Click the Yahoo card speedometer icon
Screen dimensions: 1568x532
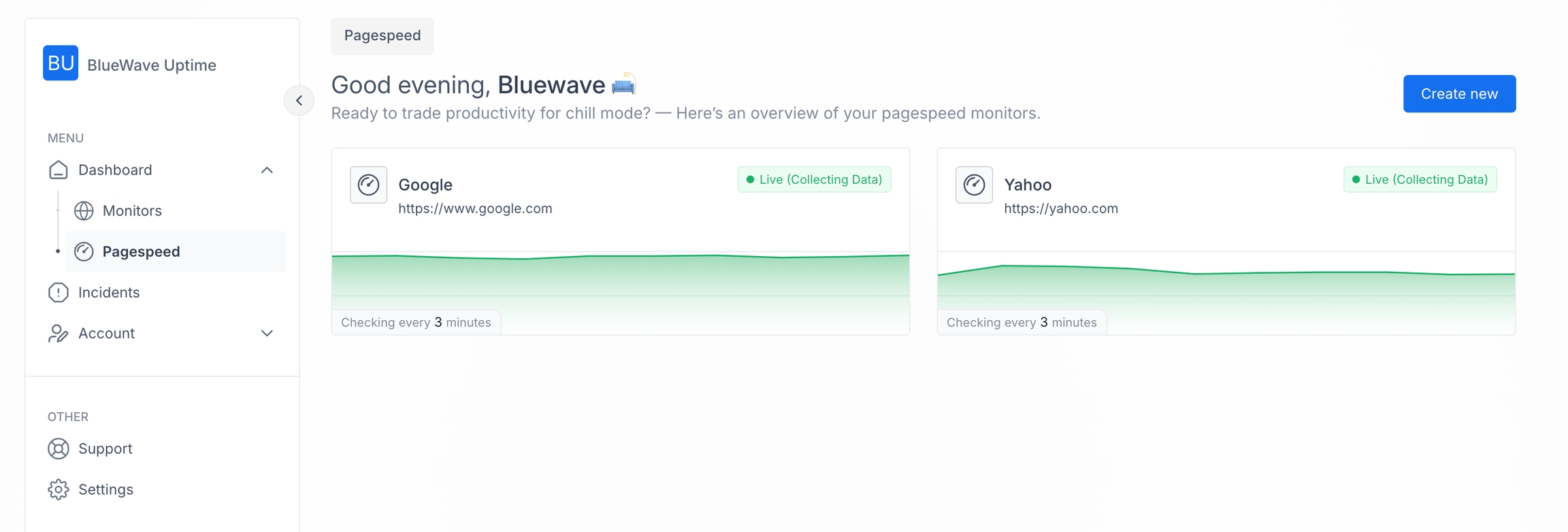pos(974,185)
